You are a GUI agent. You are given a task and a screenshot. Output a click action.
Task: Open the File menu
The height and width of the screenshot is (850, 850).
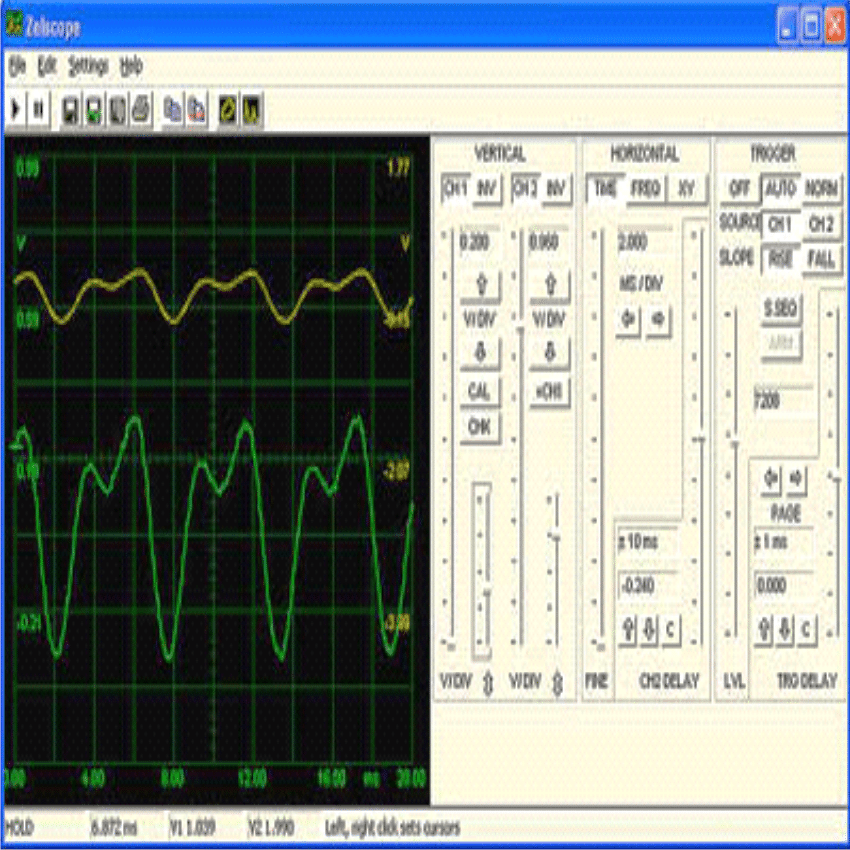pos(17,67)
